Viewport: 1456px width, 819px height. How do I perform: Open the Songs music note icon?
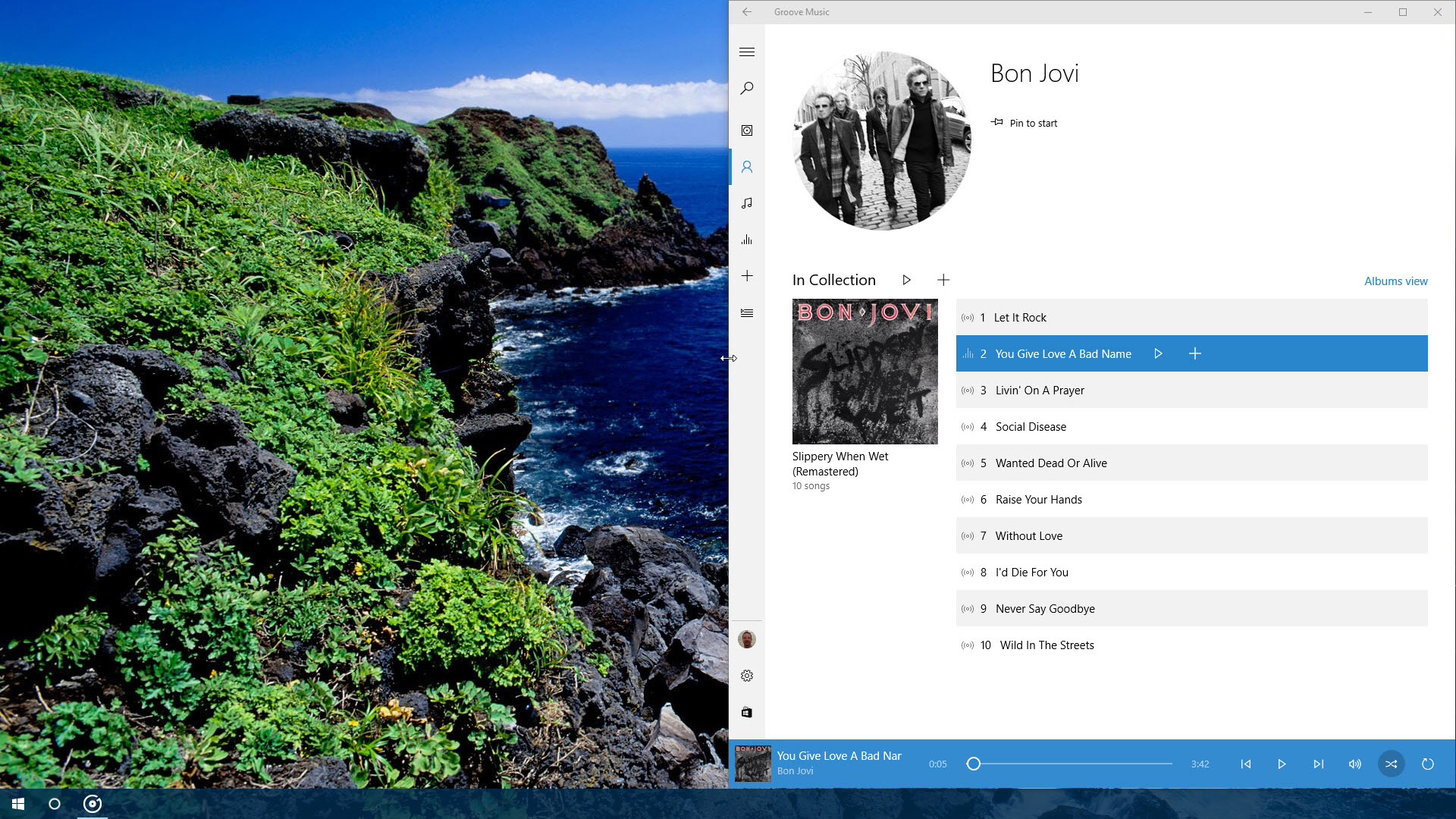[747, 203]
